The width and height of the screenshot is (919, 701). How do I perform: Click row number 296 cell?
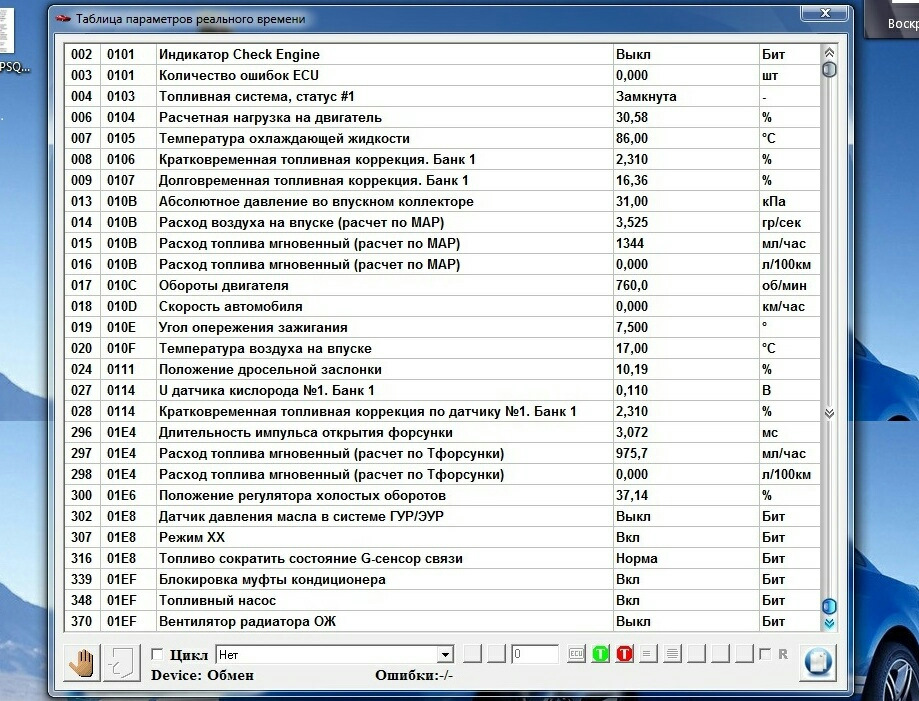point(83,433)
